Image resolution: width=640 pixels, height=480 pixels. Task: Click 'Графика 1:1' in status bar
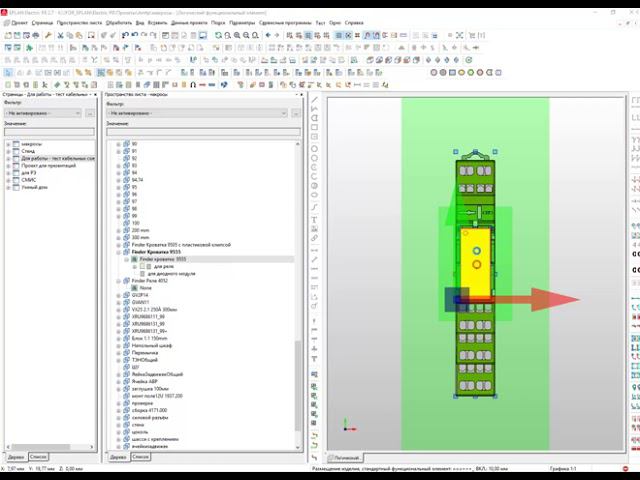tap(563, 469)
